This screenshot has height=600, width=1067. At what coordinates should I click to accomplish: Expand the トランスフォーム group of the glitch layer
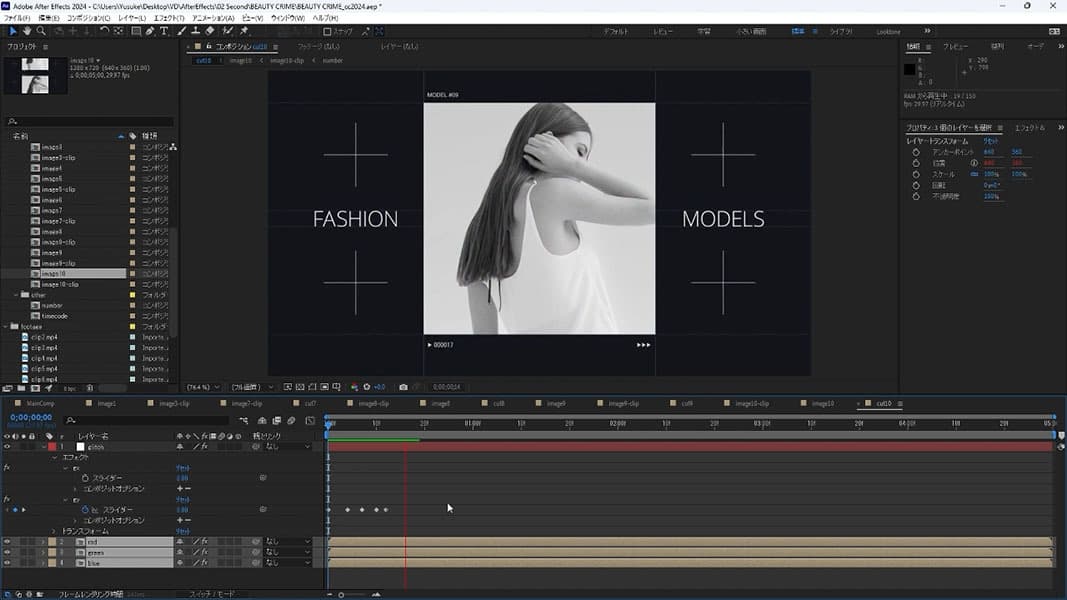[54, 531]
